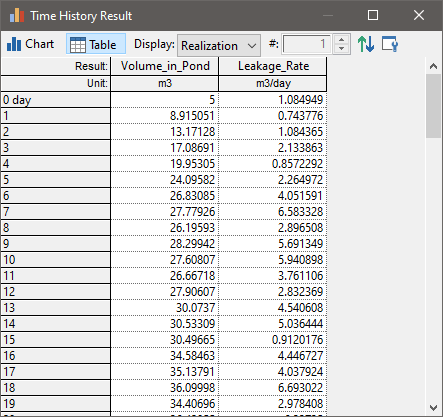Select the Table view button

tap(96, 44)
